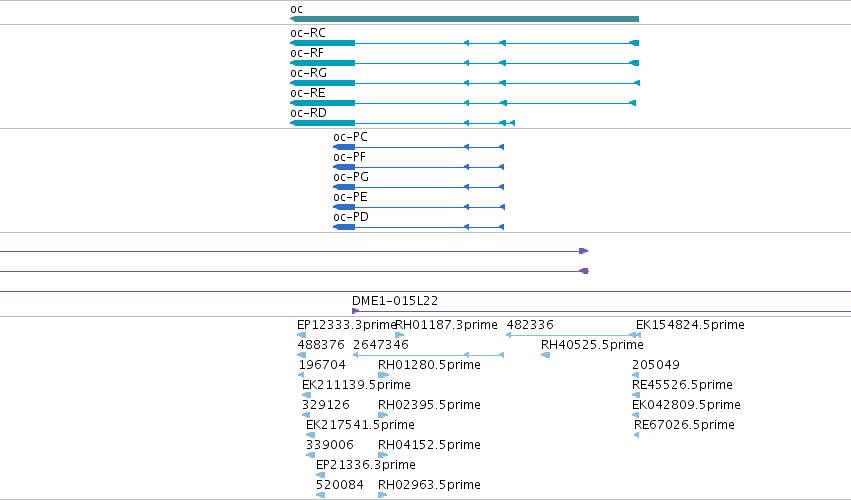
Task: Select the oc-RC transcript label
Action: pyautogui.click(x=308, y=33)
